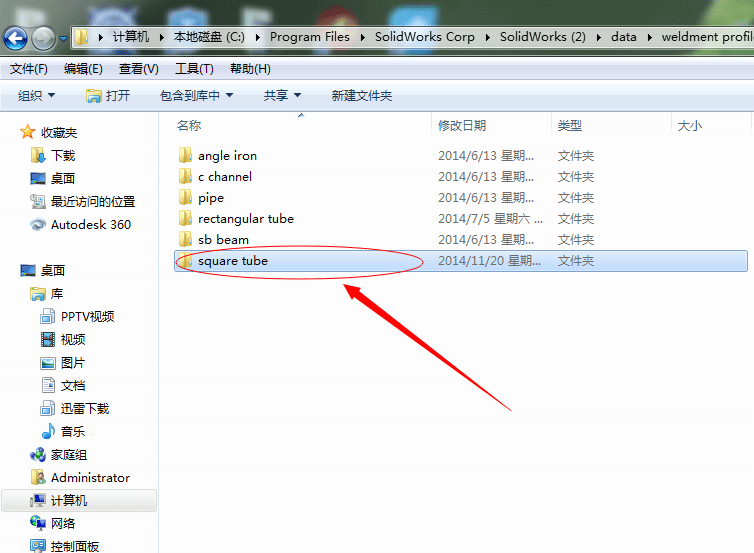Select 收藏夹 star icon in sidebar
The width and height of the screenshot is (754, 553).
coord(27,132)
